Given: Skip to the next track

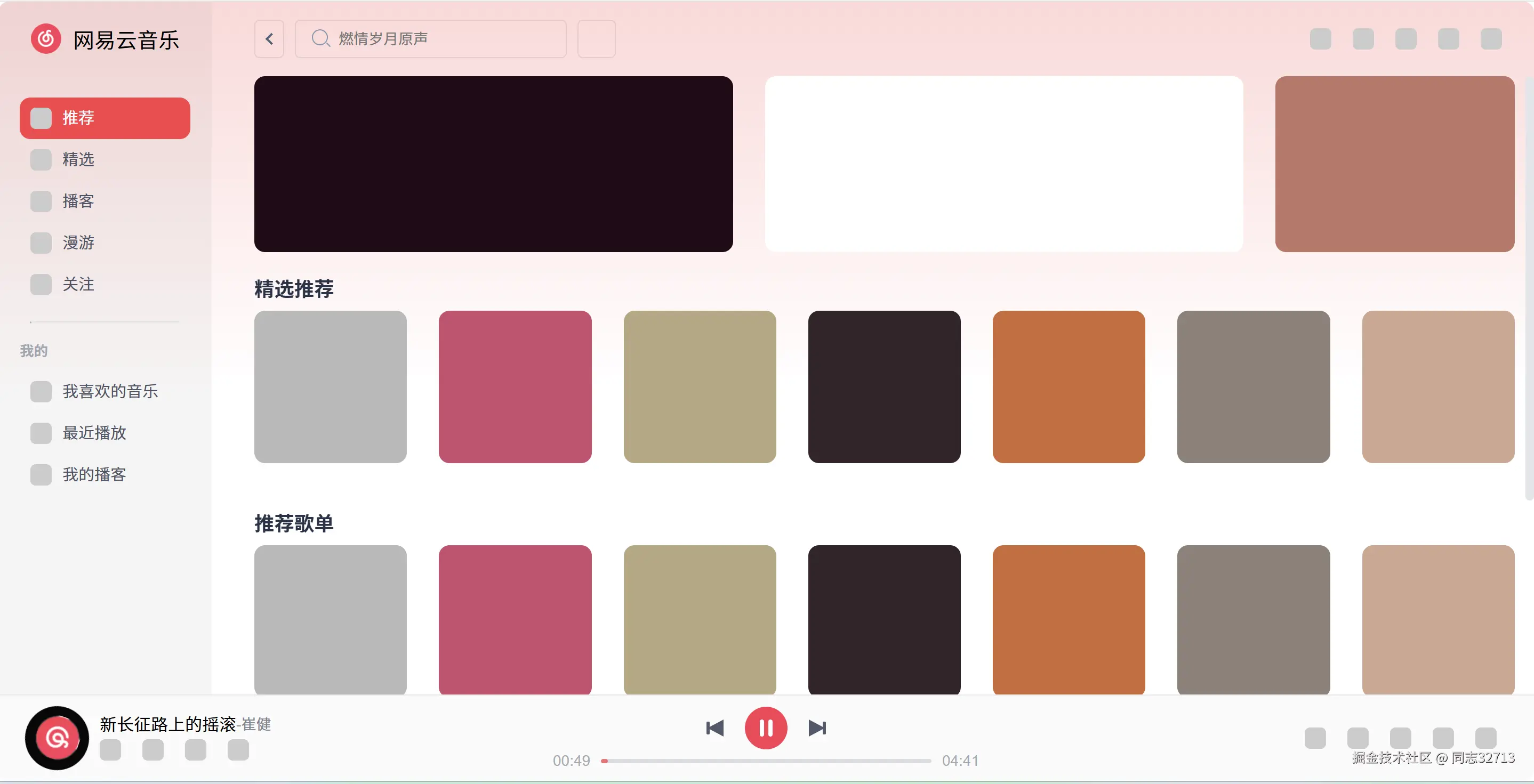Looking at the screenshot, I should tap(817, 728).
